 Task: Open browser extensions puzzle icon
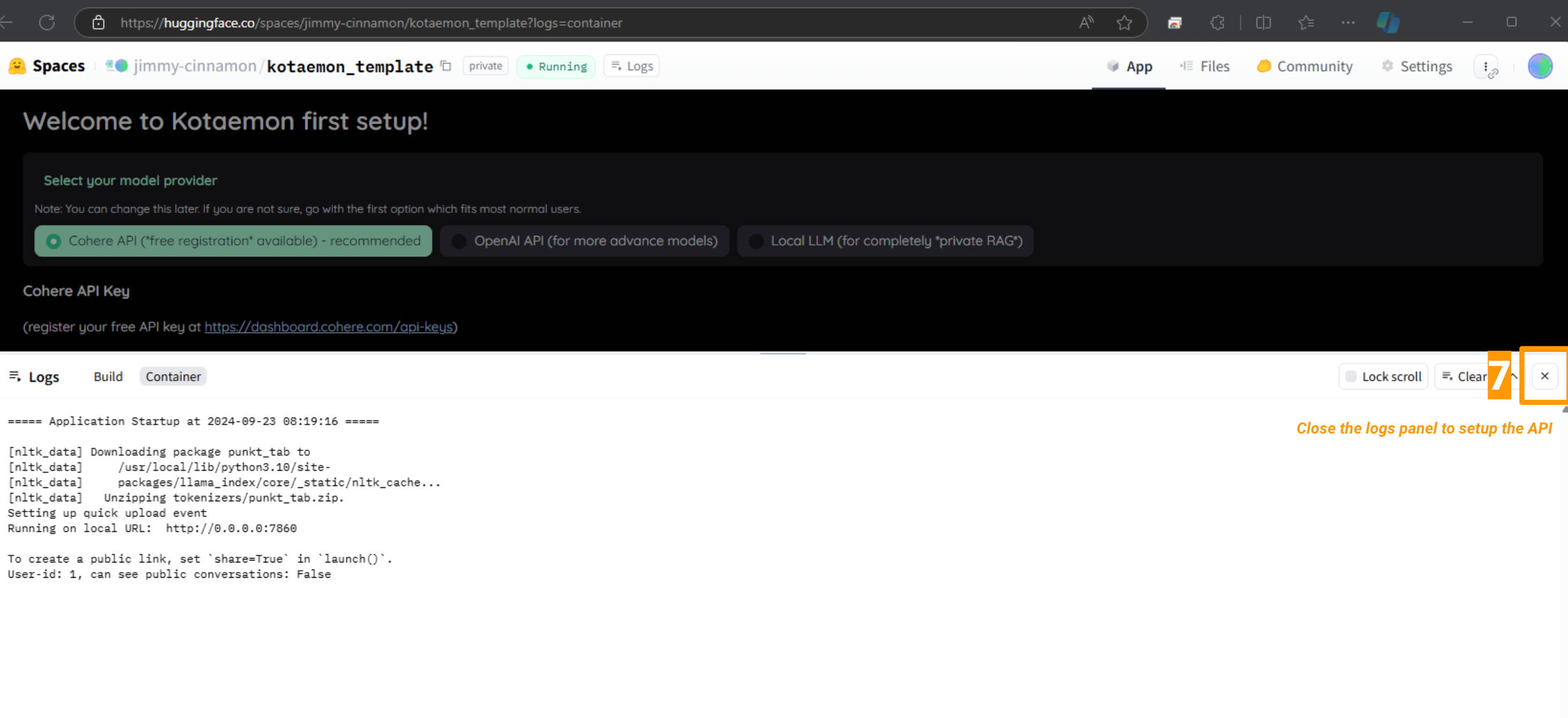click(x=1217, y=23)
